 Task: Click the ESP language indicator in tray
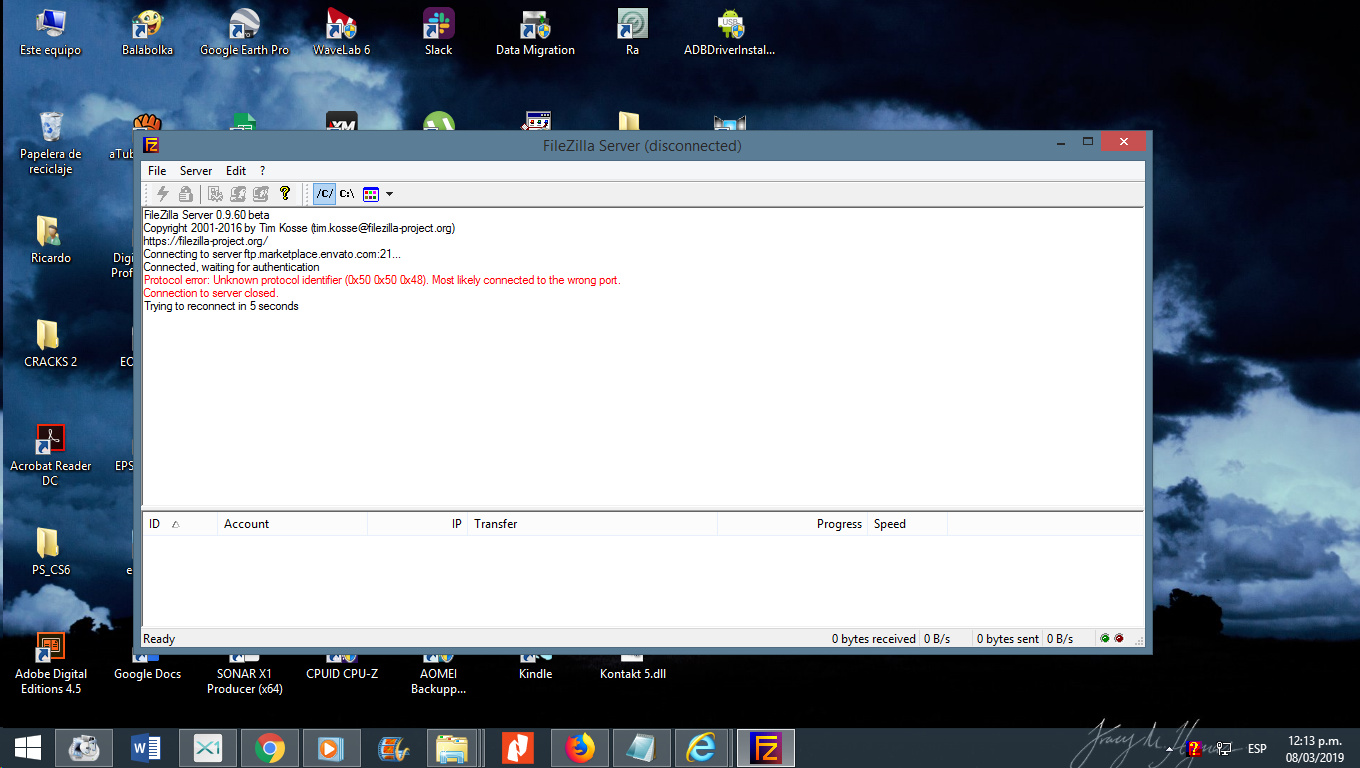click(x=1257, y=749)
